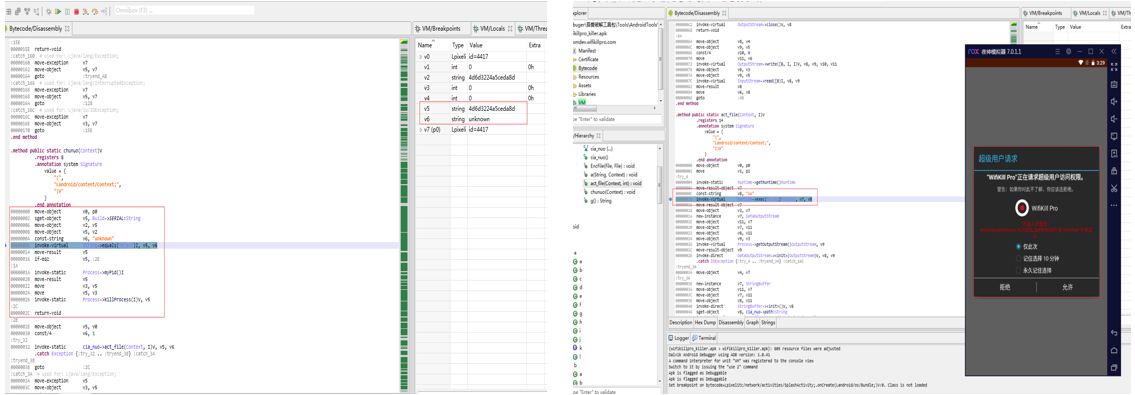Click the bug-shaped Start debugging icon
This screenshot has height=395, width=1135.
[48, 12]
